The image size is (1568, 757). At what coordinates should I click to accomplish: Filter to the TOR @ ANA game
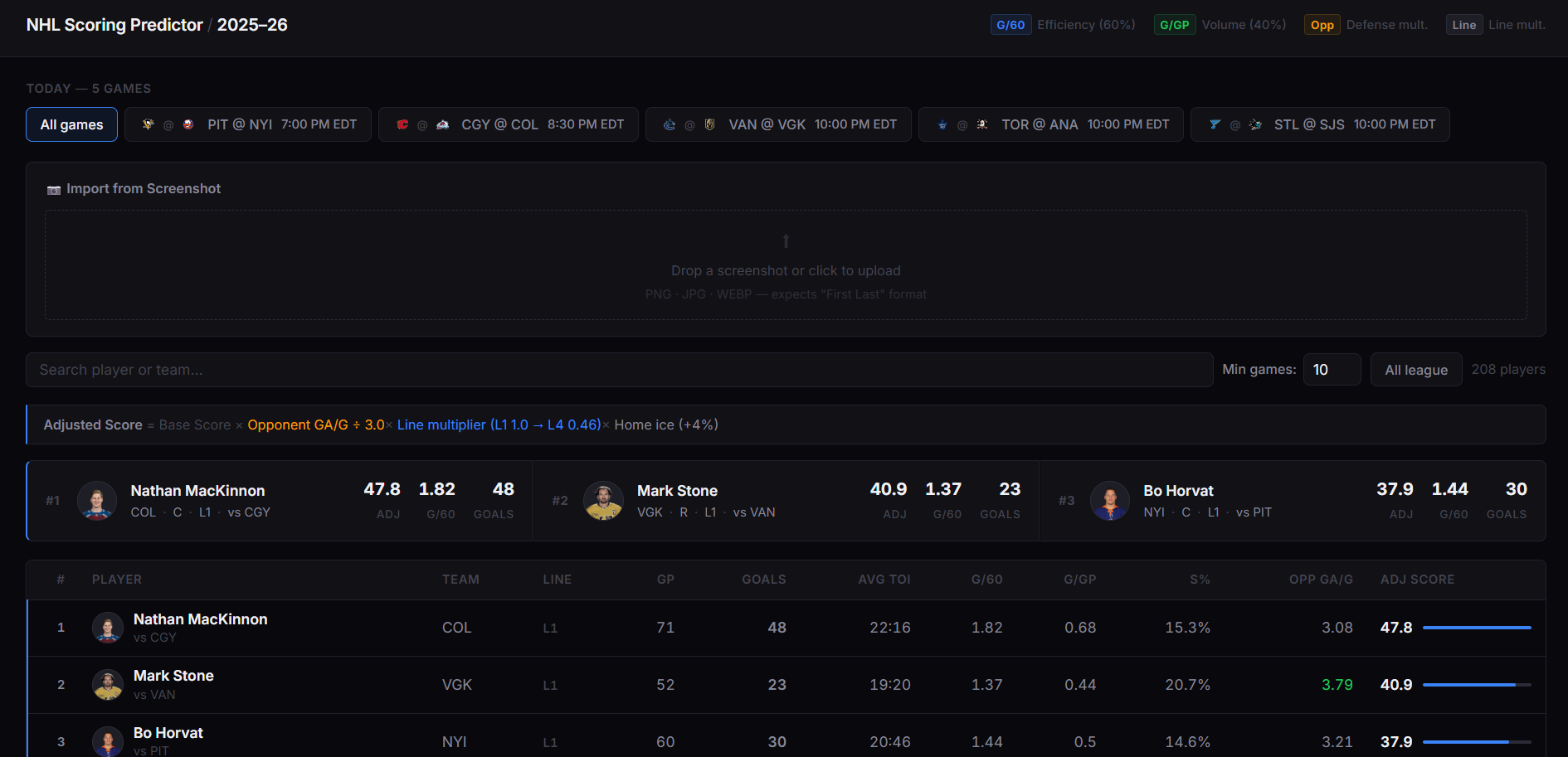pyautogui.click(x=1051, y=124)
